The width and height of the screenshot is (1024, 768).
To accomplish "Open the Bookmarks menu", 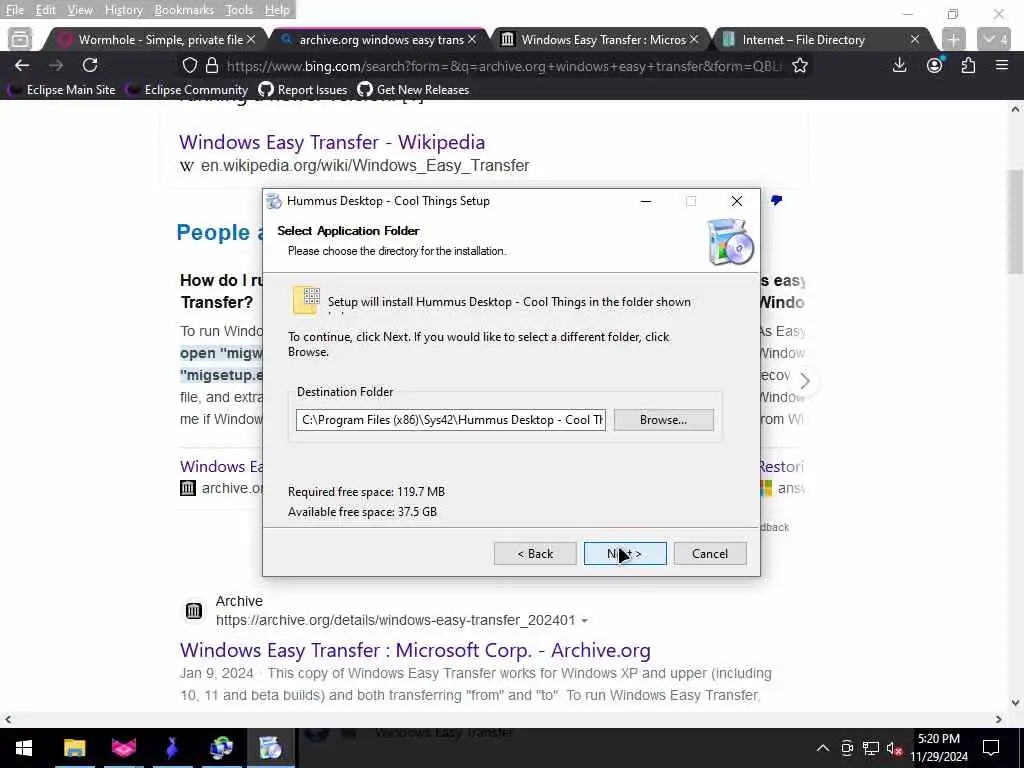I will click(184, 10).
